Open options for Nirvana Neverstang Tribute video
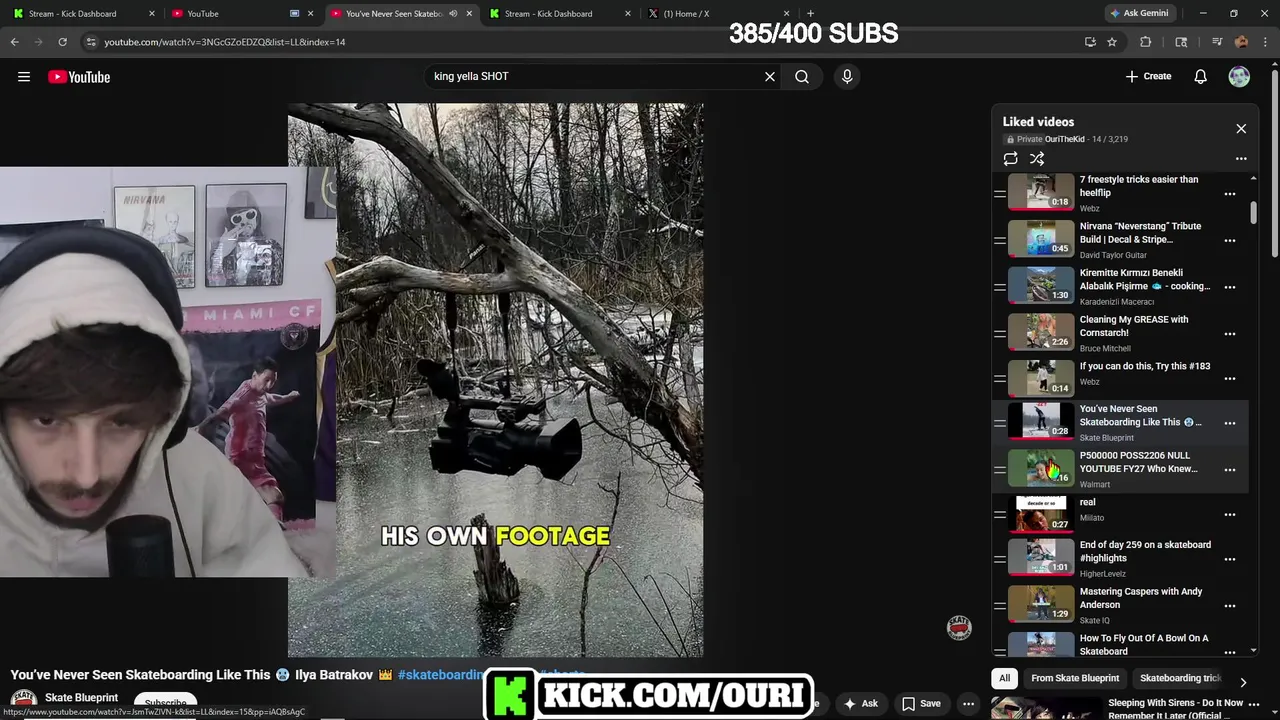The image size is (1280, 720). point(1230,240)
